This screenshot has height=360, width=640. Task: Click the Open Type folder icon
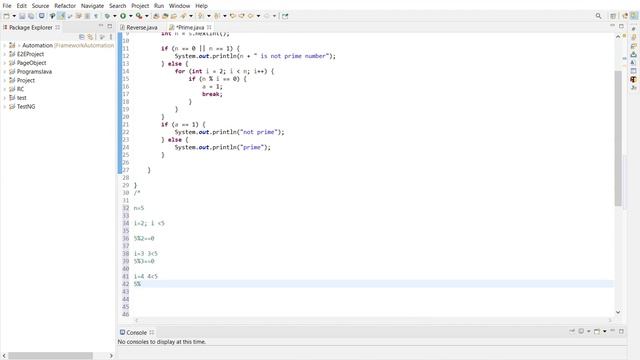point(174,16)
